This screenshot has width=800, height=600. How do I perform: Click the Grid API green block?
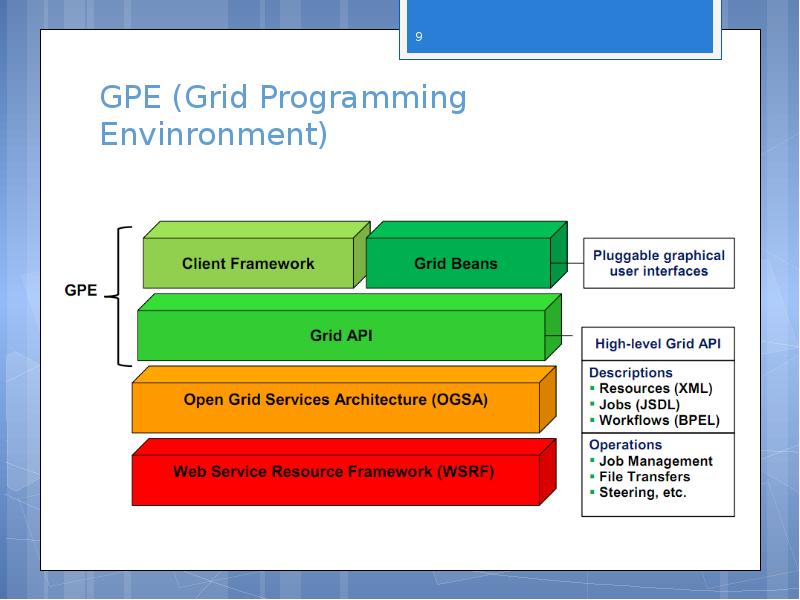[341, 336]
